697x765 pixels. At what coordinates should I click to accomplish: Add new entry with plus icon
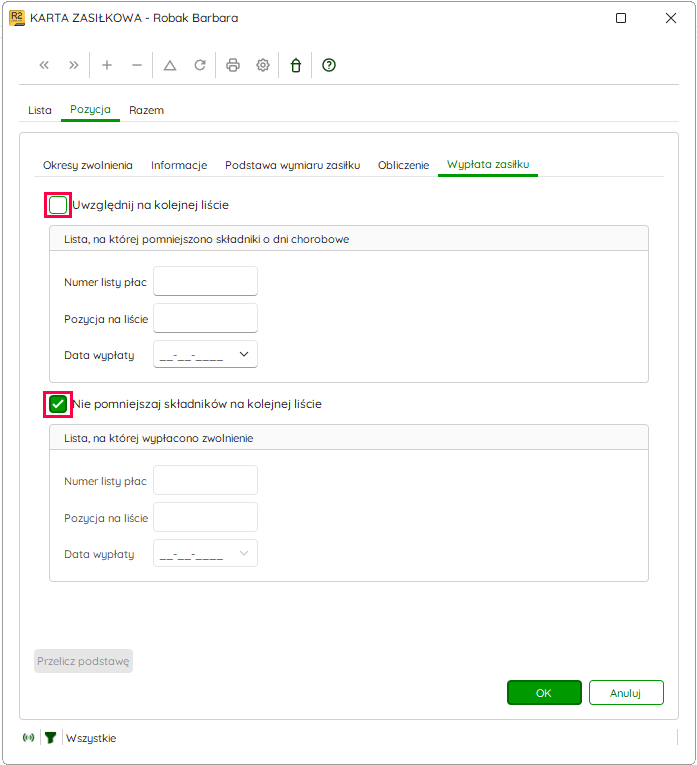107,65
